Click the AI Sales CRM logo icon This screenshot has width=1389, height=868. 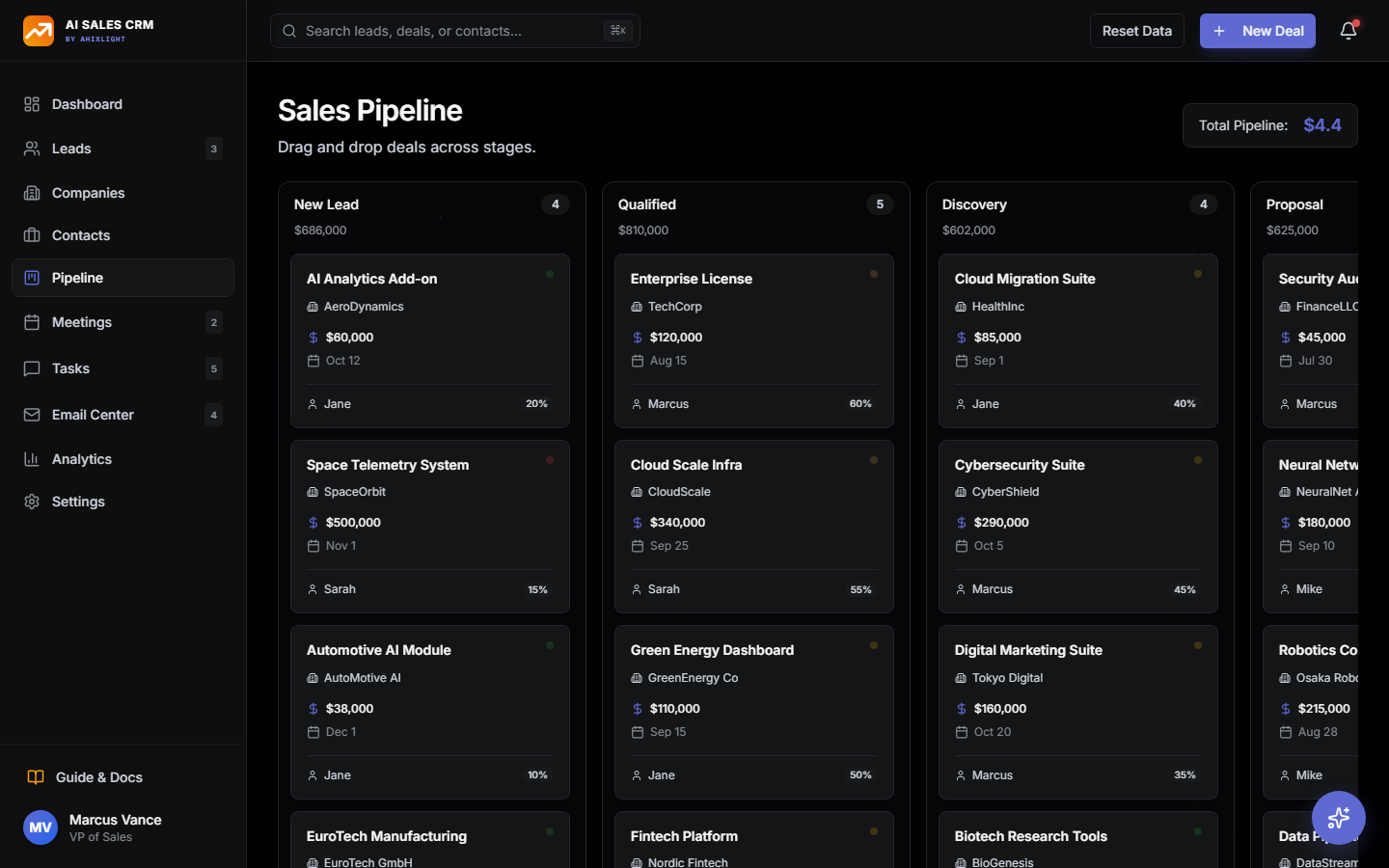coord(39,31)
